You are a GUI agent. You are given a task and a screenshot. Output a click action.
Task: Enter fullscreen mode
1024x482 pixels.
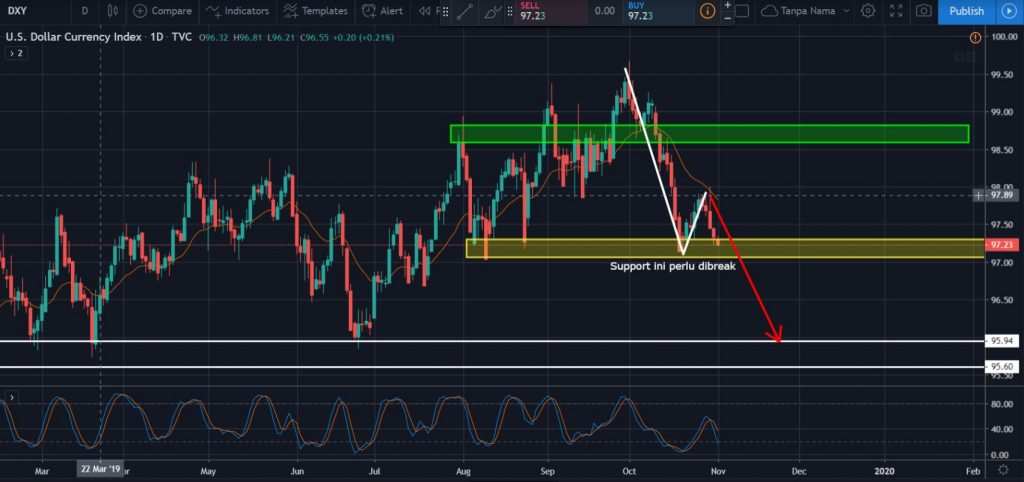coord(896,11)
